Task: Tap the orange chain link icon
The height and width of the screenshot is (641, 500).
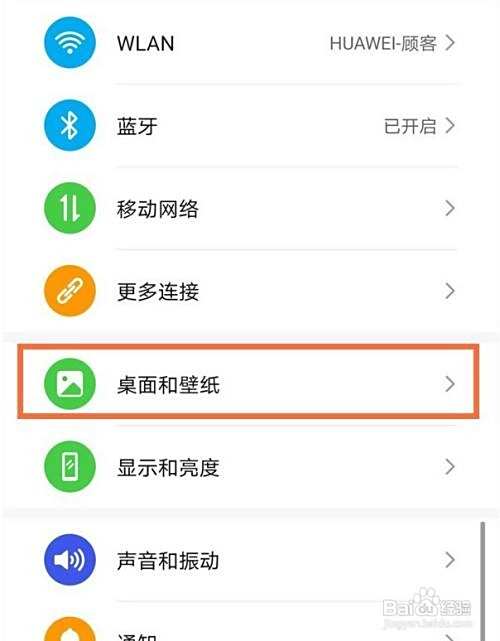Action: [70, 291]
